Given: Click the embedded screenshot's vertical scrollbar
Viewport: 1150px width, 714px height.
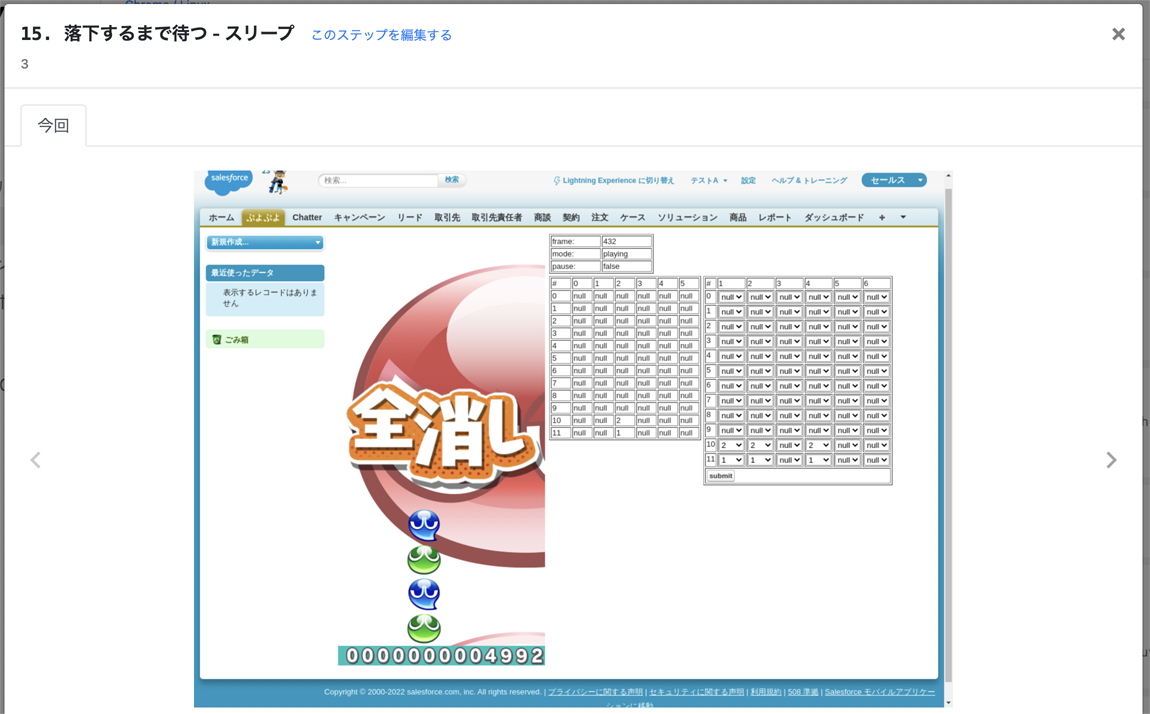Looking at the screenshot, I should click(948, 438).
